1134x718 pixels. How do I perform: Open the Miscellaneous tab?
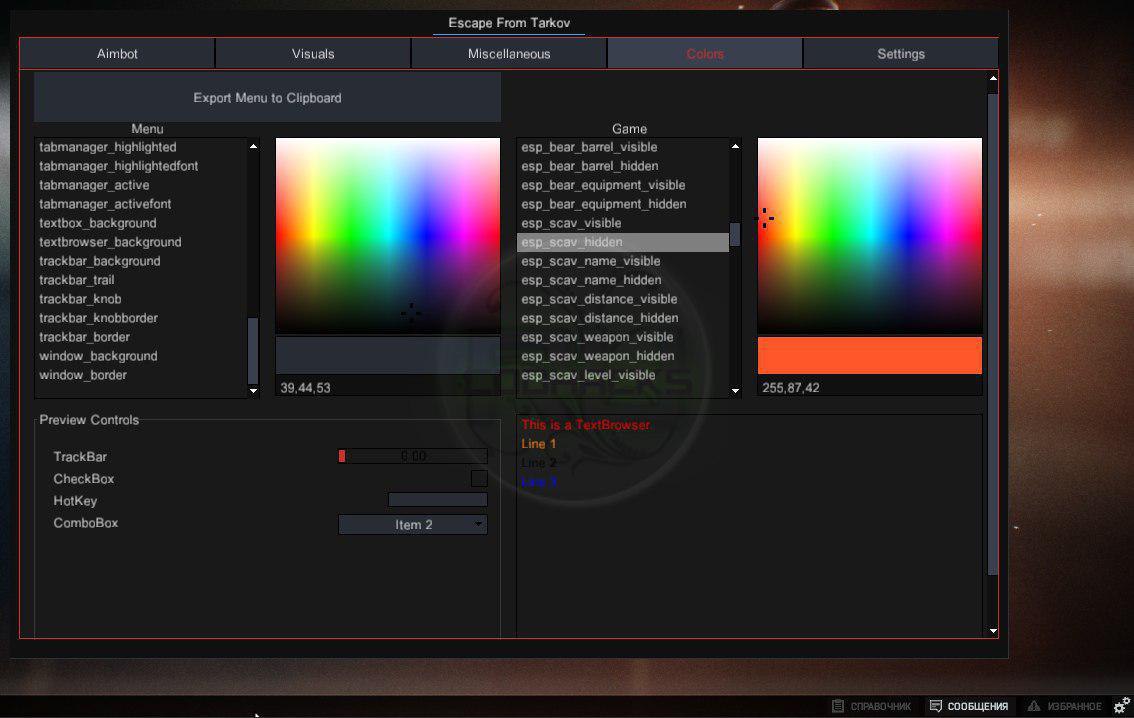click(x=509, y=54)
